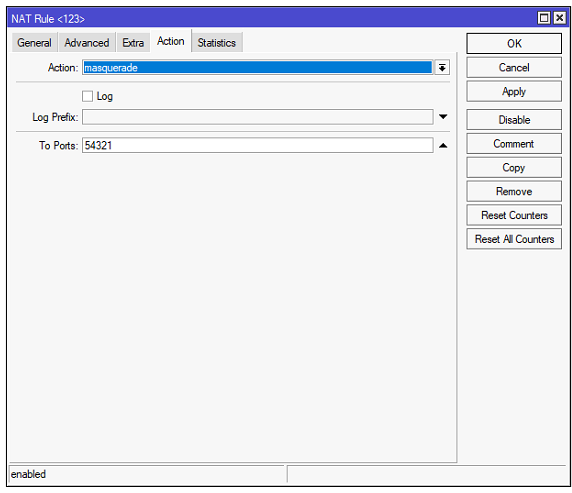Viewport: 572px width, 493px height.
Task: View the Statistics tab
Action: [x=217, y=43]
